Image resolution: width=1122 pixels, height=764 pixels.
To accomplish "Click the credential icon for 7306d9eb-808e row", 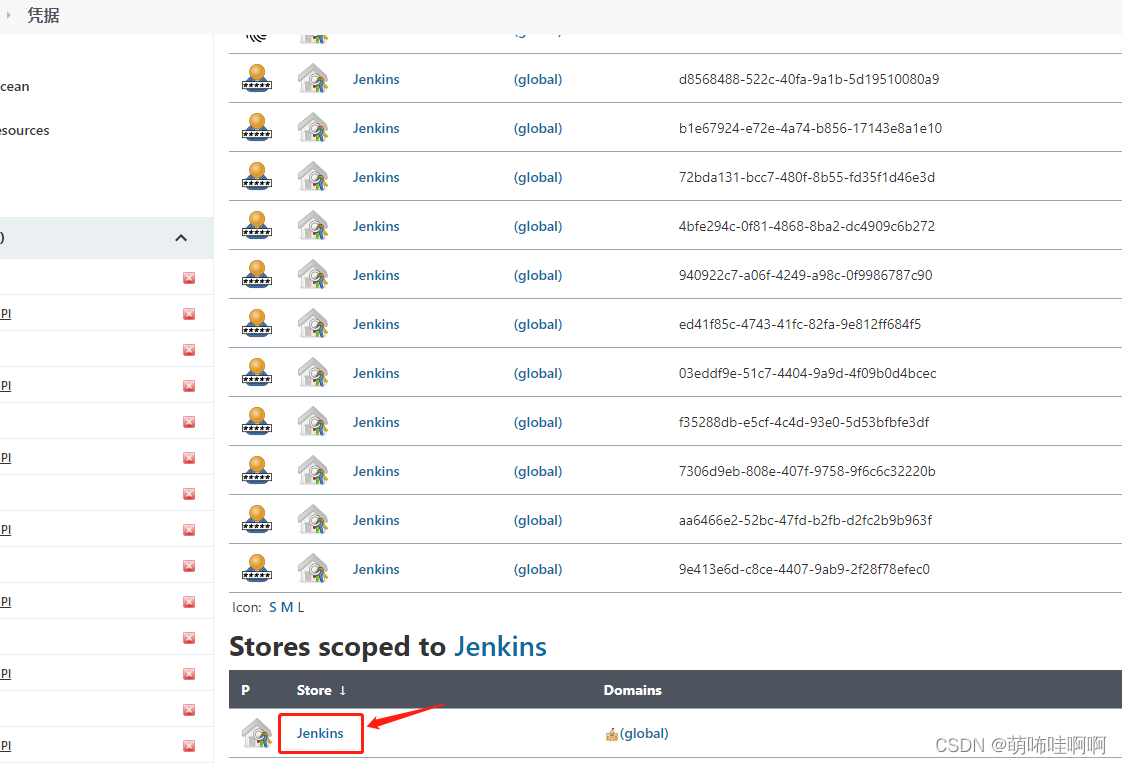I will pyautogui.click(x=257, y=470).
